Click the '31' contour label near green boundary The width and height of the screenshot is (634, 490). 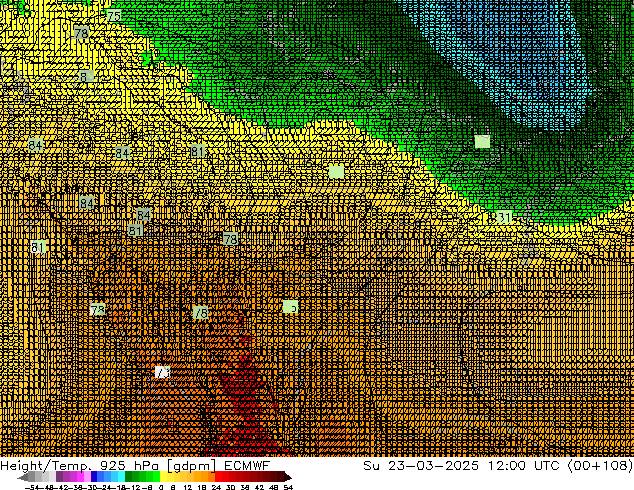(x=504, y=217)
